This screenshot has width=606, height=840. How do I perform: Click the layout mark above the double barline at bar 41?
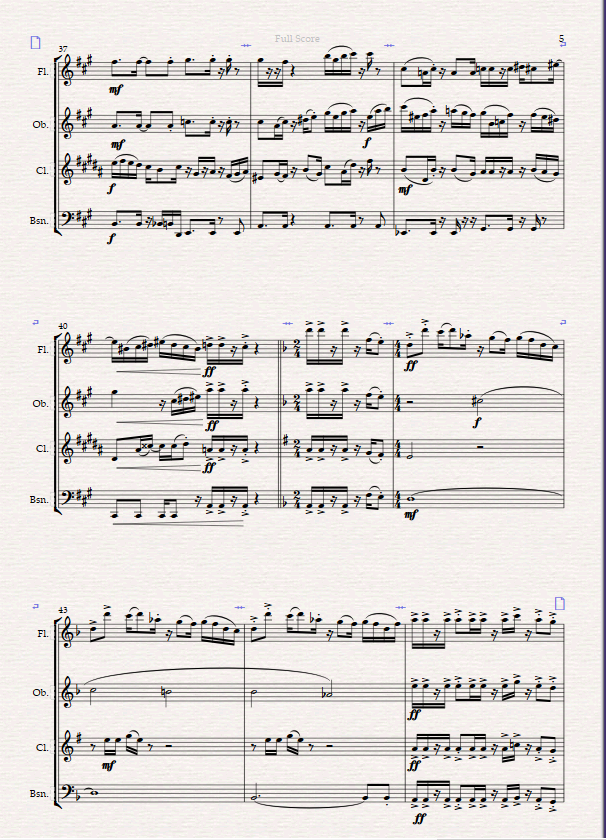pyautogui.click(x=287, y=324)
